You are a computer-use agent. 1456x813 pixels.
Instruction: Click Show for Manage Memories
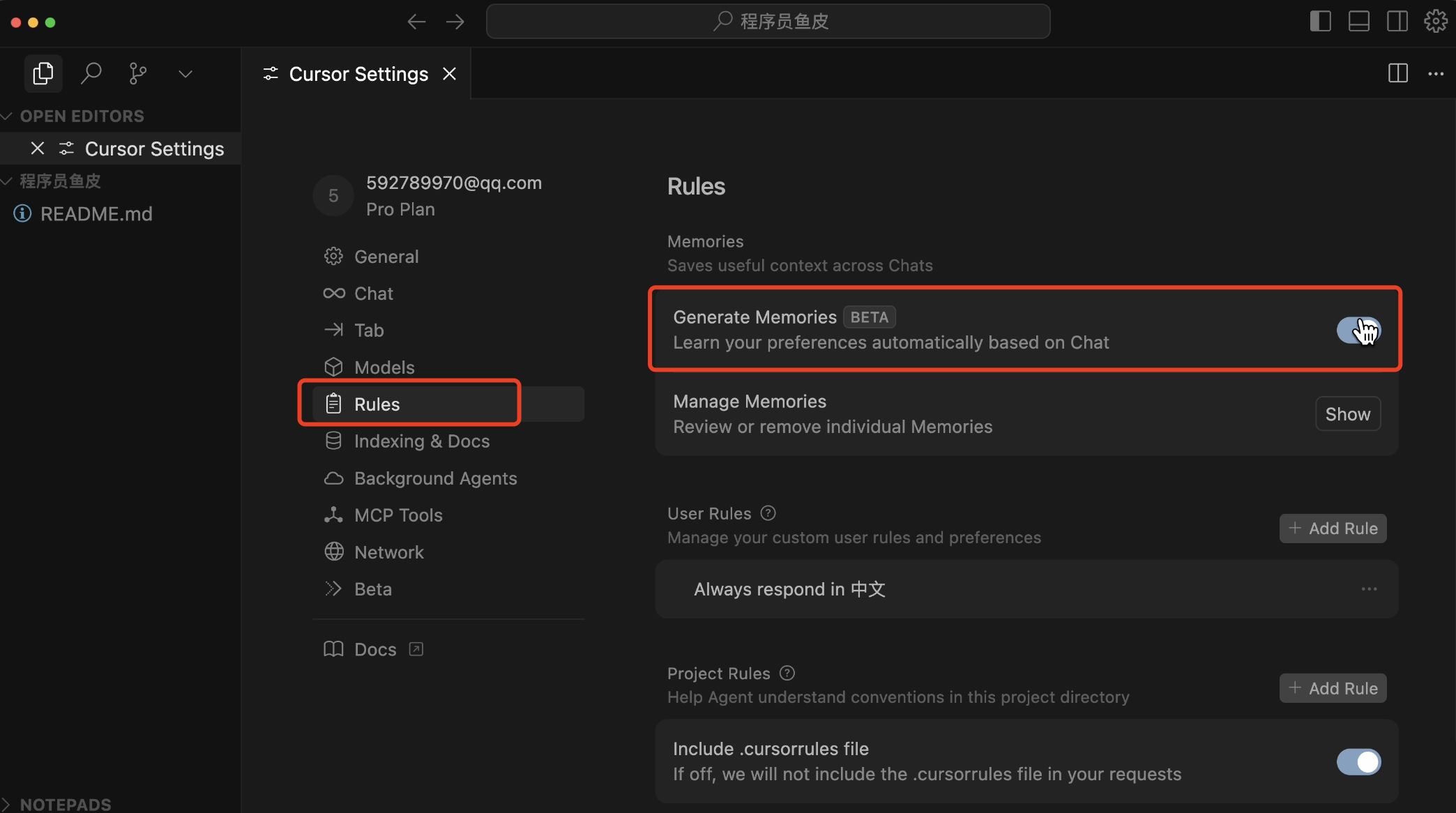(1347, 414)
